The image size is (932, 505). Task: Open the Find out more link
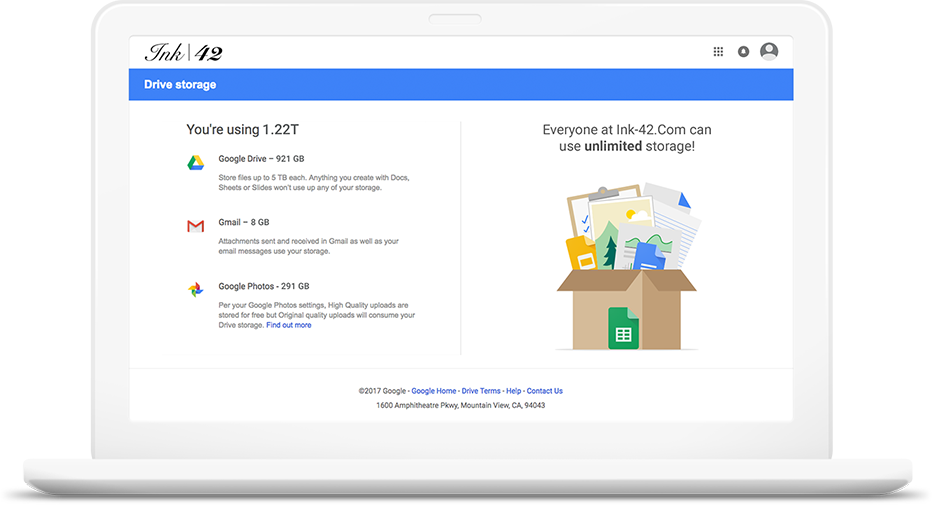click(288, 325)
